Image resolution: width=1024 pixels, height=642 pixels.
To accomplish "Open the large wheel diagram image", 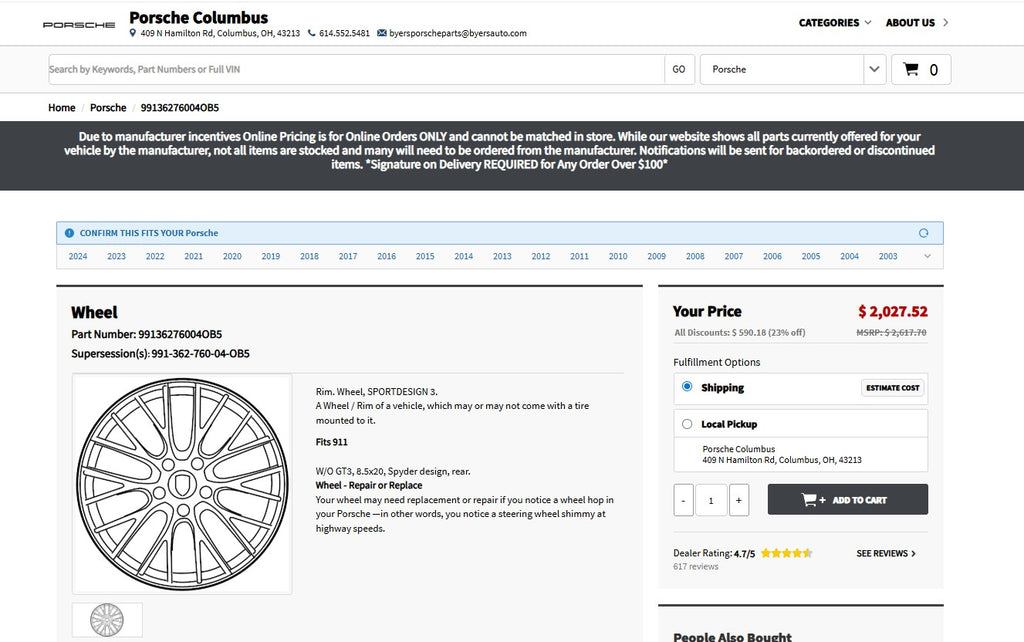I will click(x=182, y=484).
